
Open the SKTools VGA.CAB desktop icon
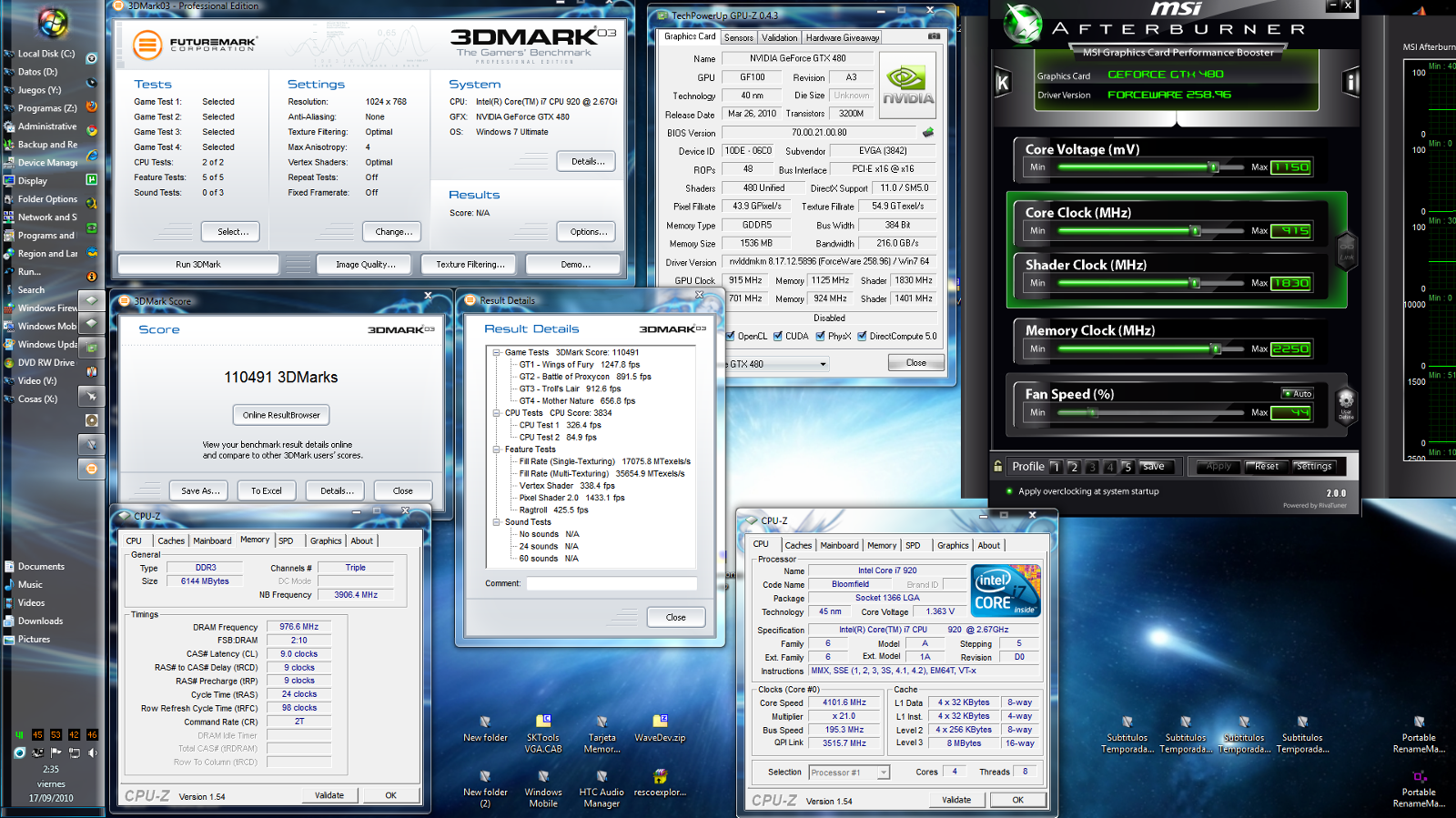point(543,734)
